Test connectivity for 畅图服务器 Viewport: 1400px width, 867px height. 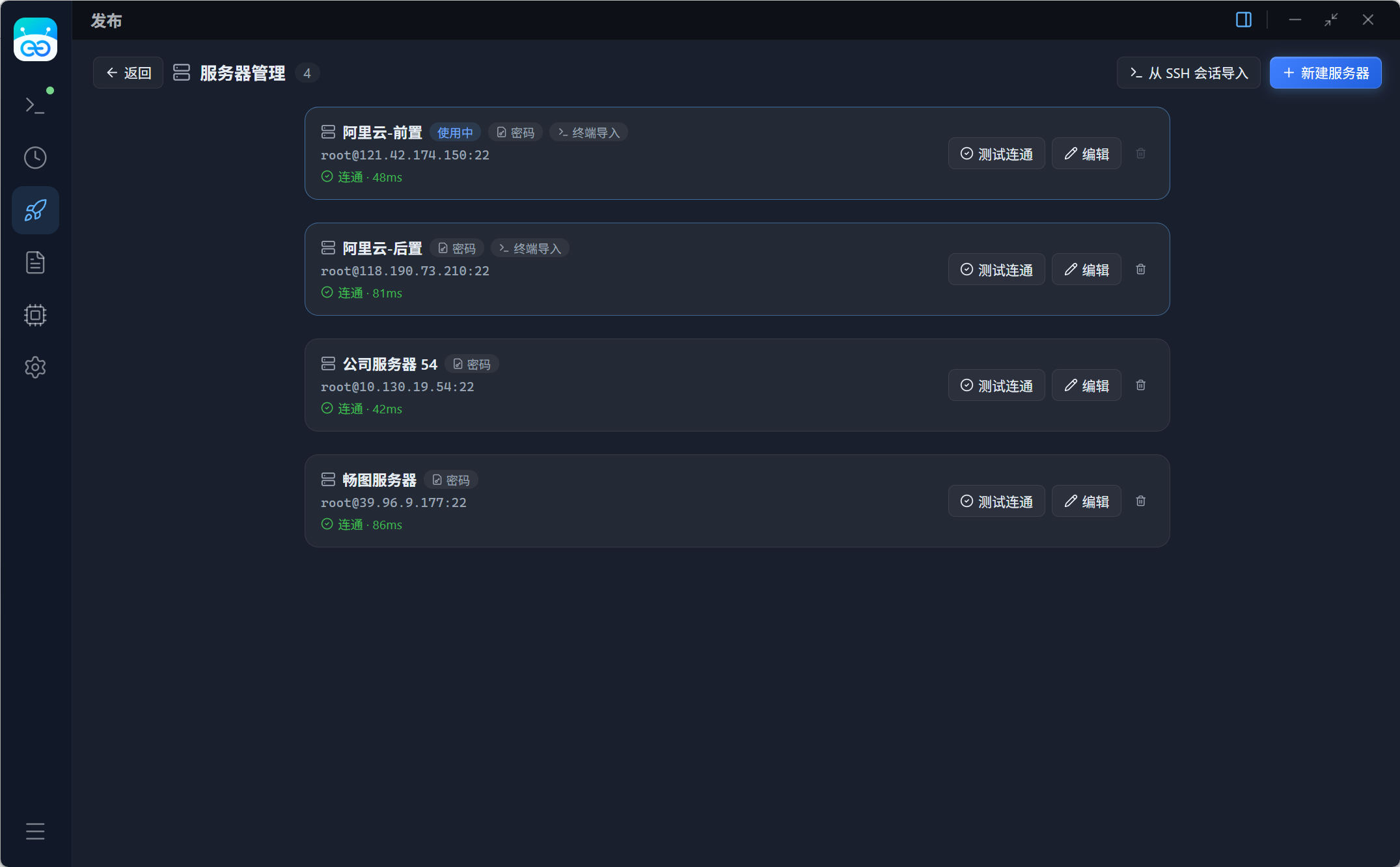tap(996, 501)
